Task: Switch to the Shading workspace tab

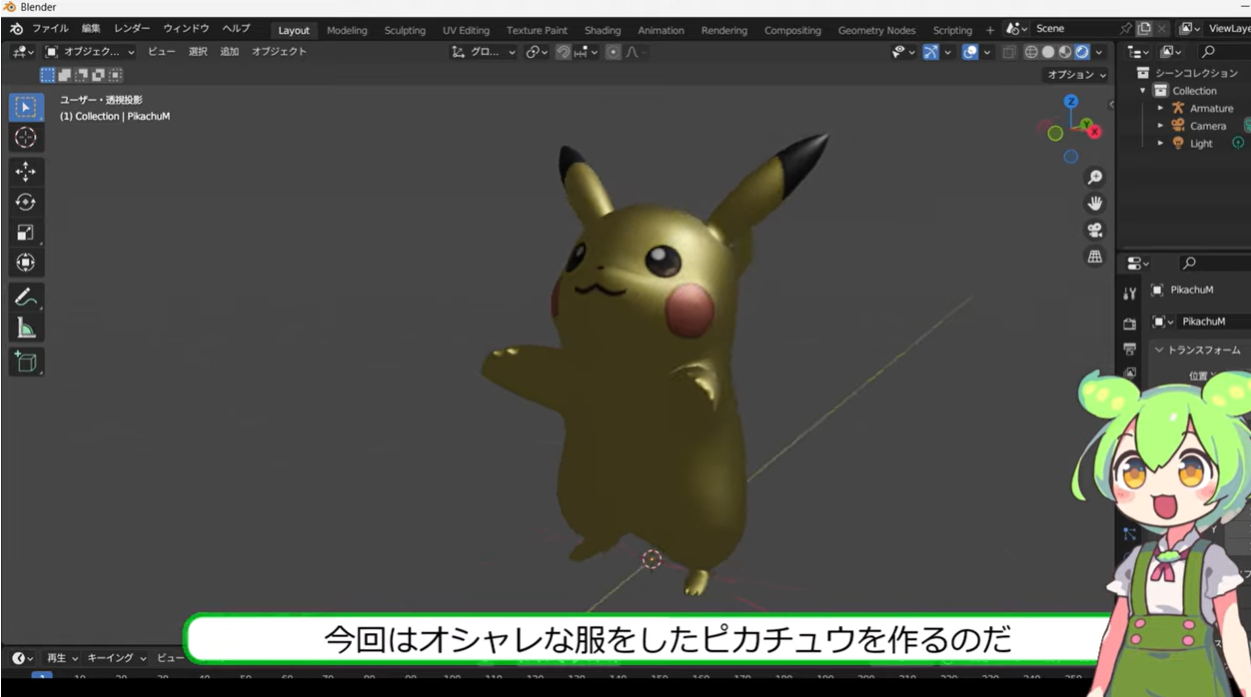Action: (x=602, y=30)
